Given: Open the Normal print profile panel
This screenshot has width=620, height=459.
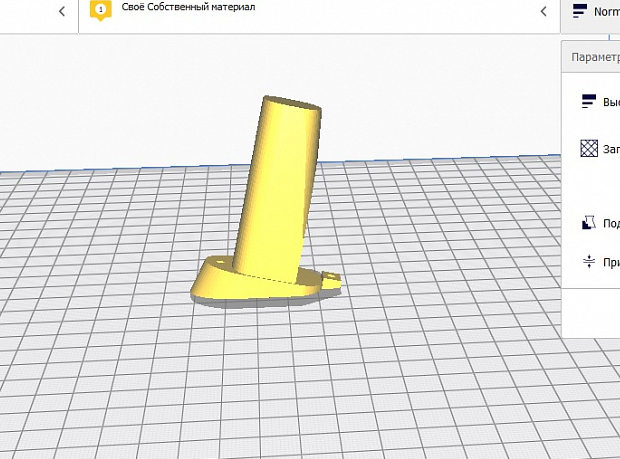Looking at the screenshot, I should (x=590, y=16).
